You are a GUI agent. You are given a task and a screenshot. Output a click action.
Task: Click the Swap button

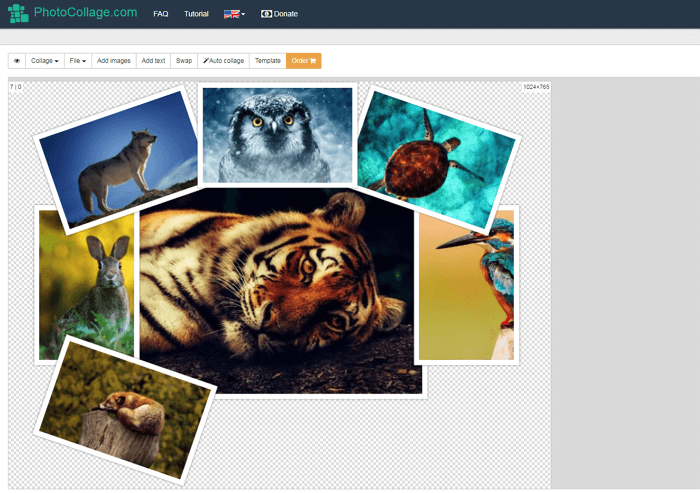[184, 61]
